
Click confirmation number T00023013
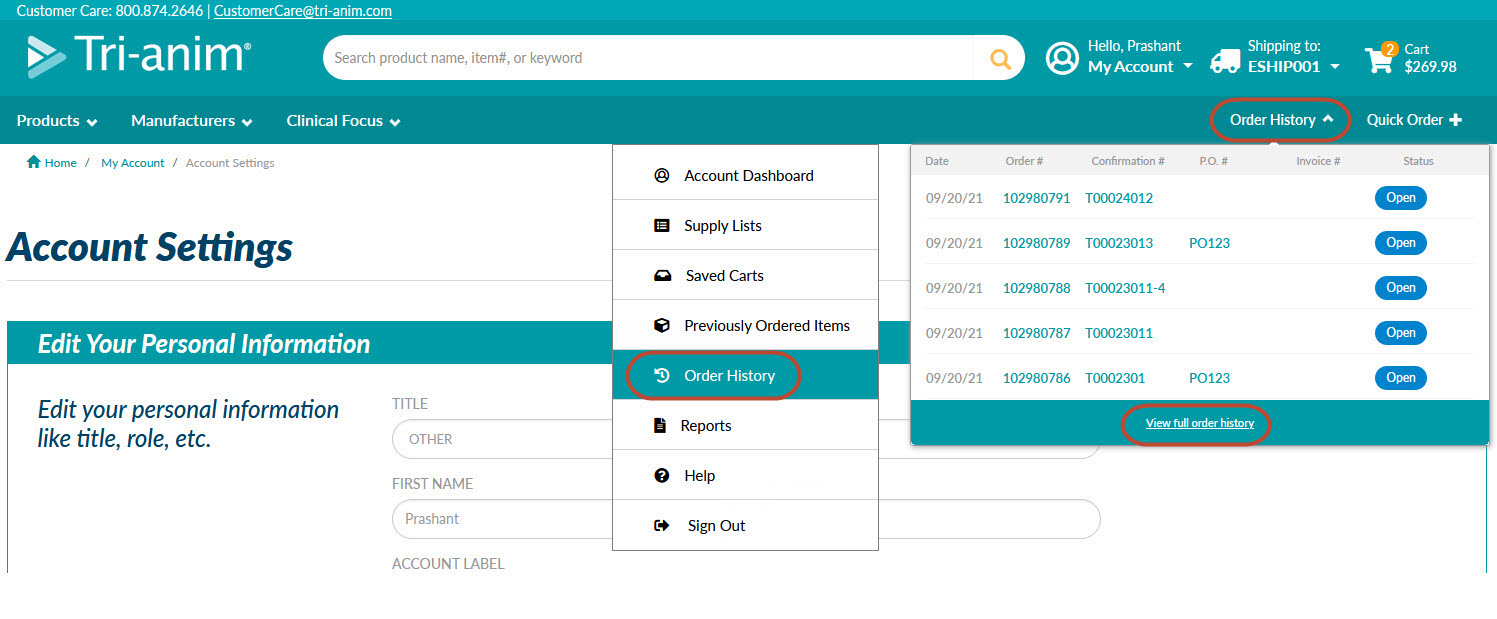coord(1119,243)
